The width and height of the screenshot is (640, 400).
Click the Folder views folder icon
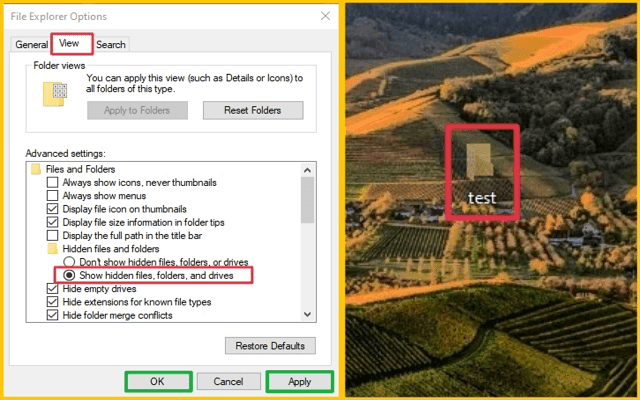[55, 94]
